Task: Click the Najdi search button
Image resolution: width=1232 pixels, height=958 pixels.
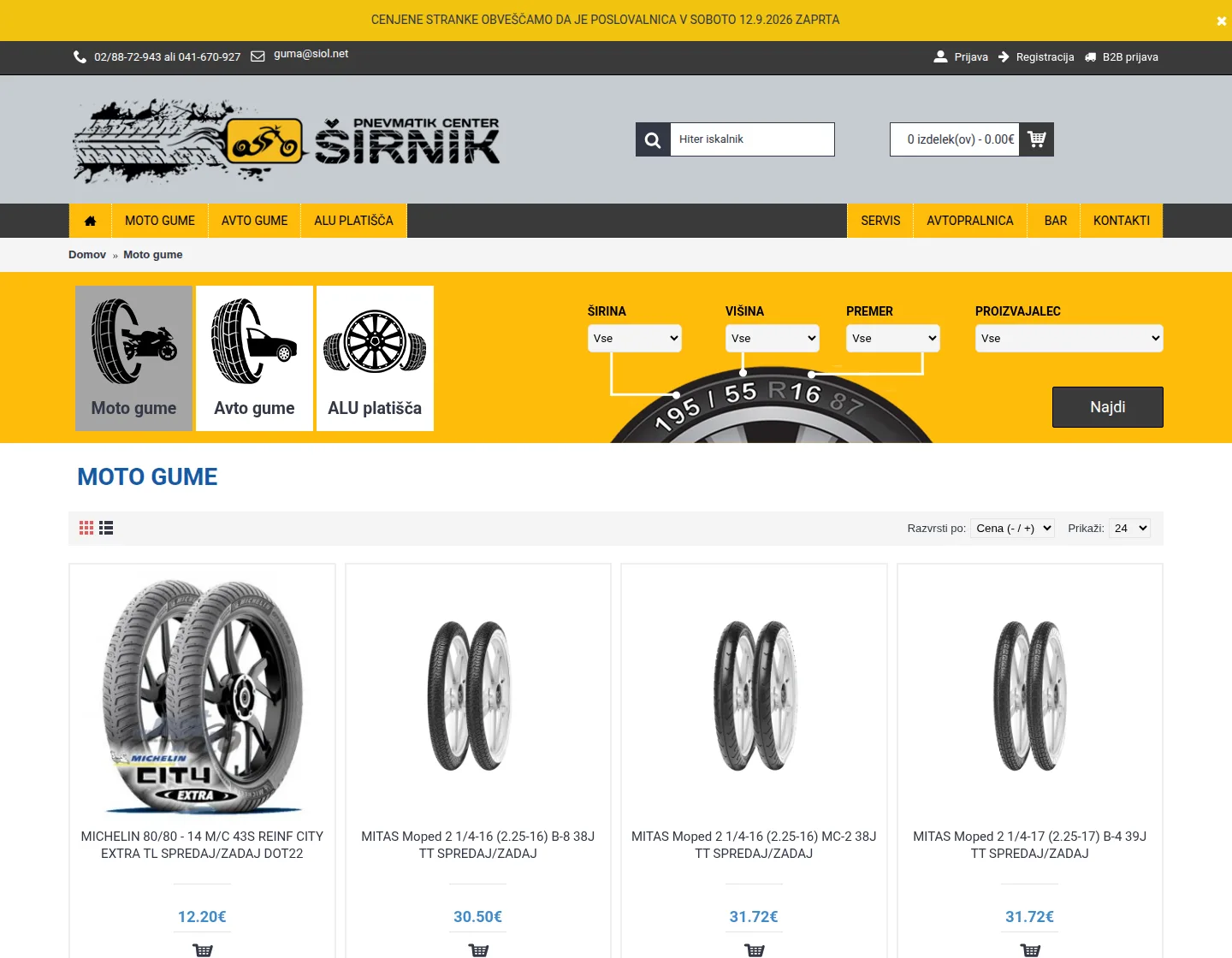Action: tap(1108, 407)
